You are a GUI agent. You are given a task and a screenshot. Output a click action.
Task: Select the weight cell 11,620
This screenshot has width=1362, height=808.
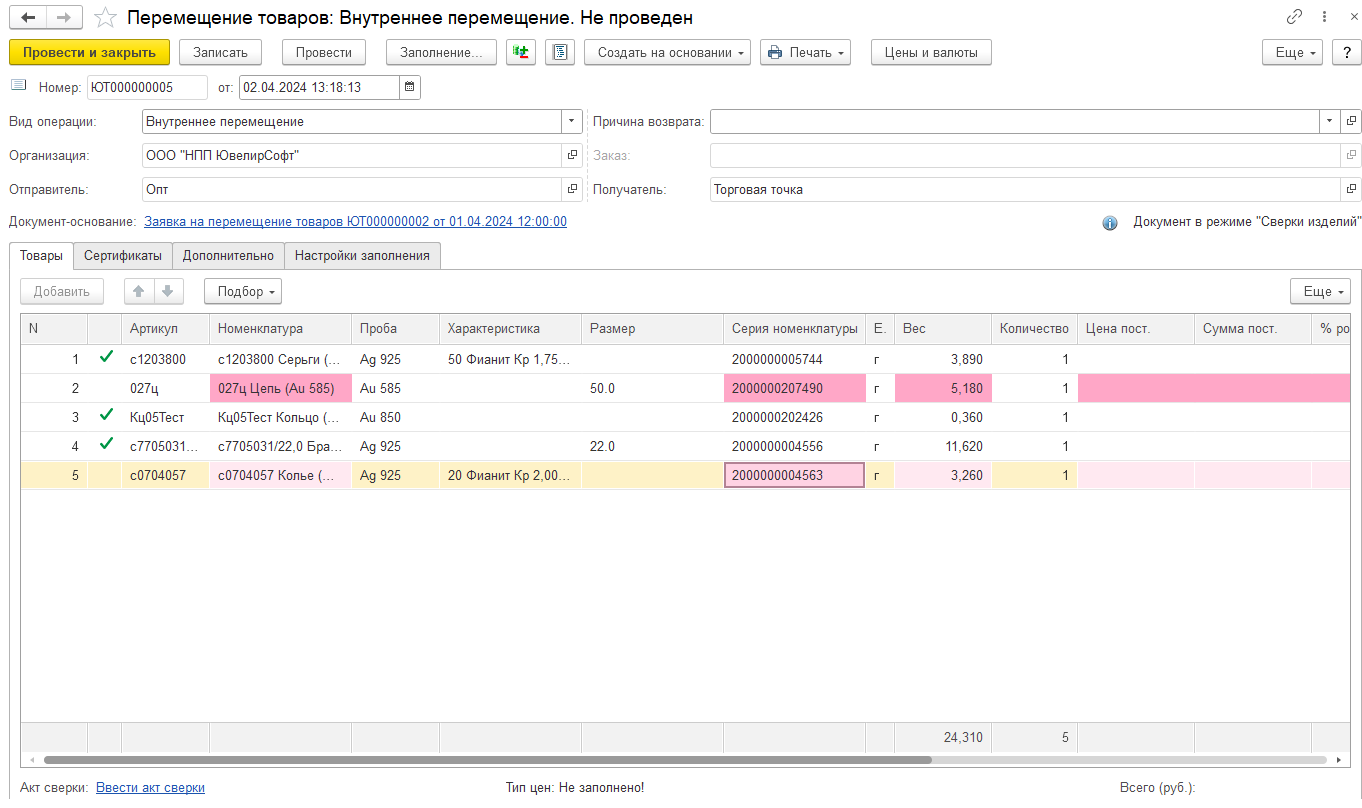click(x=942, y=446)
